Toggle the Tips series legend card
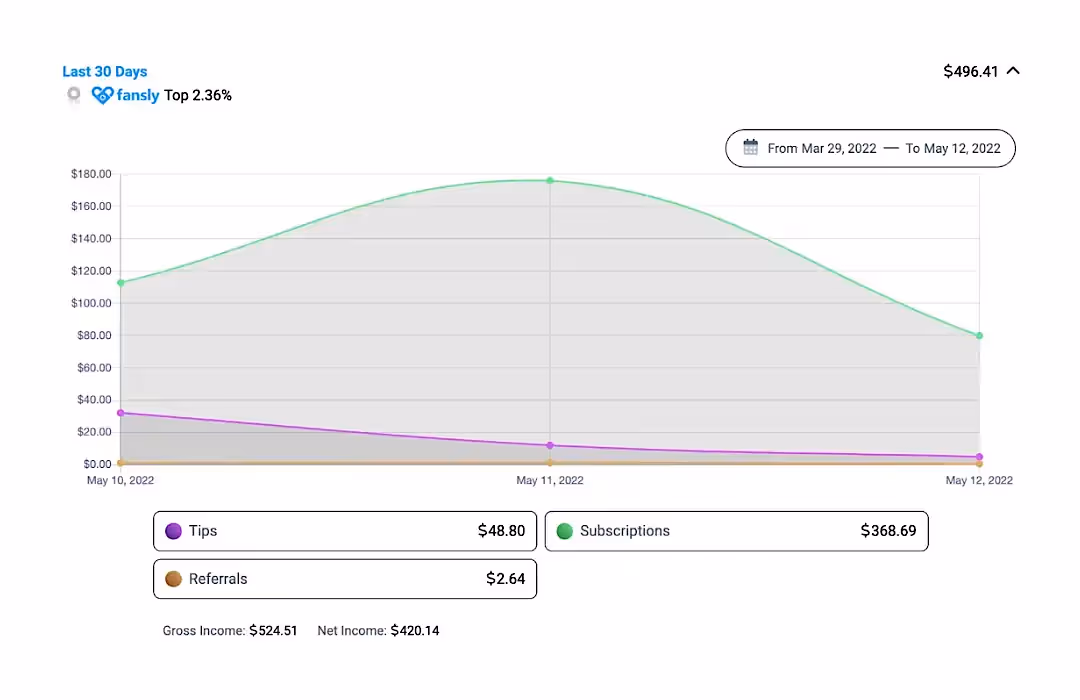This screenshot has height=700, width=1080. tap(345, 531)
